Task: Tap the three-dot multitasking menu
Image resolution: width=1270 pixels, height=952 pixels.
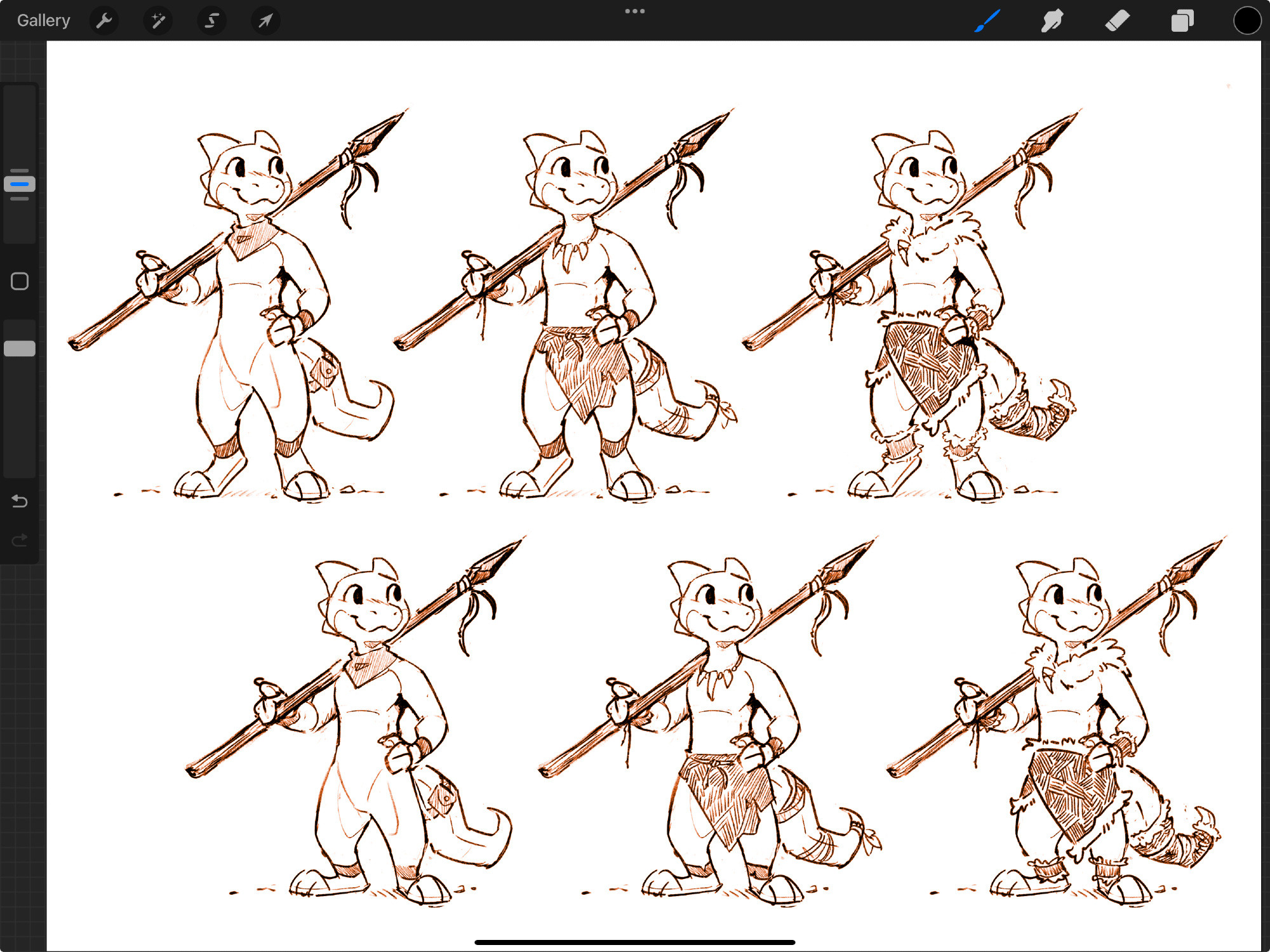Action: click(x=634, y=11)
